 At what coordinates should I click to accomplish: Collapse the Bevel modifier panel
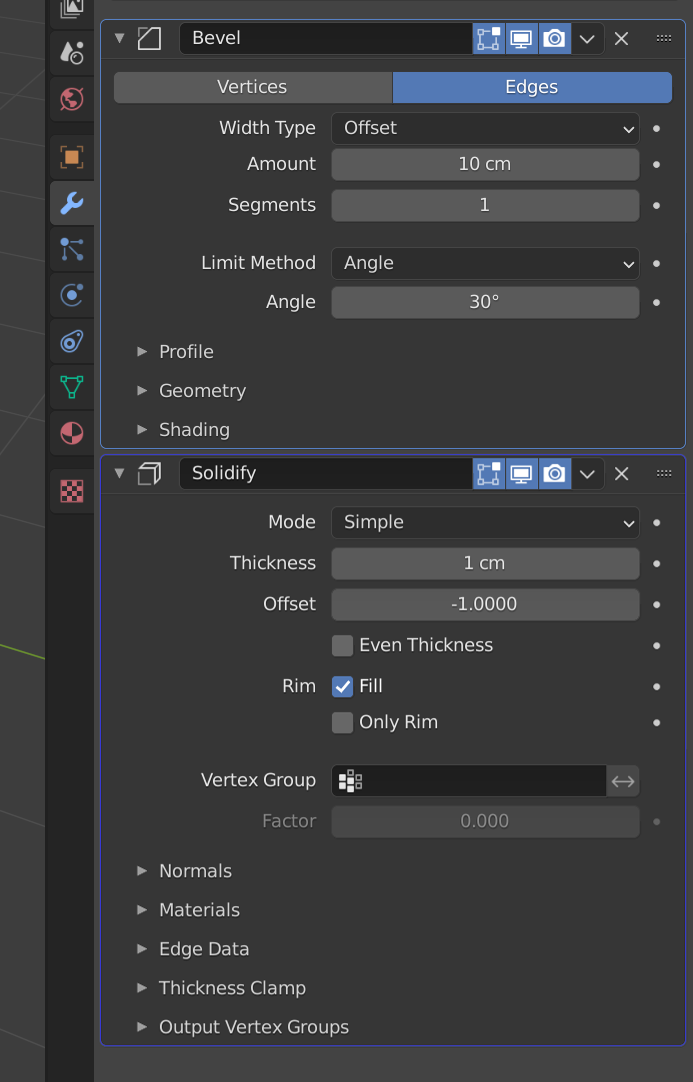click(119, 38)
